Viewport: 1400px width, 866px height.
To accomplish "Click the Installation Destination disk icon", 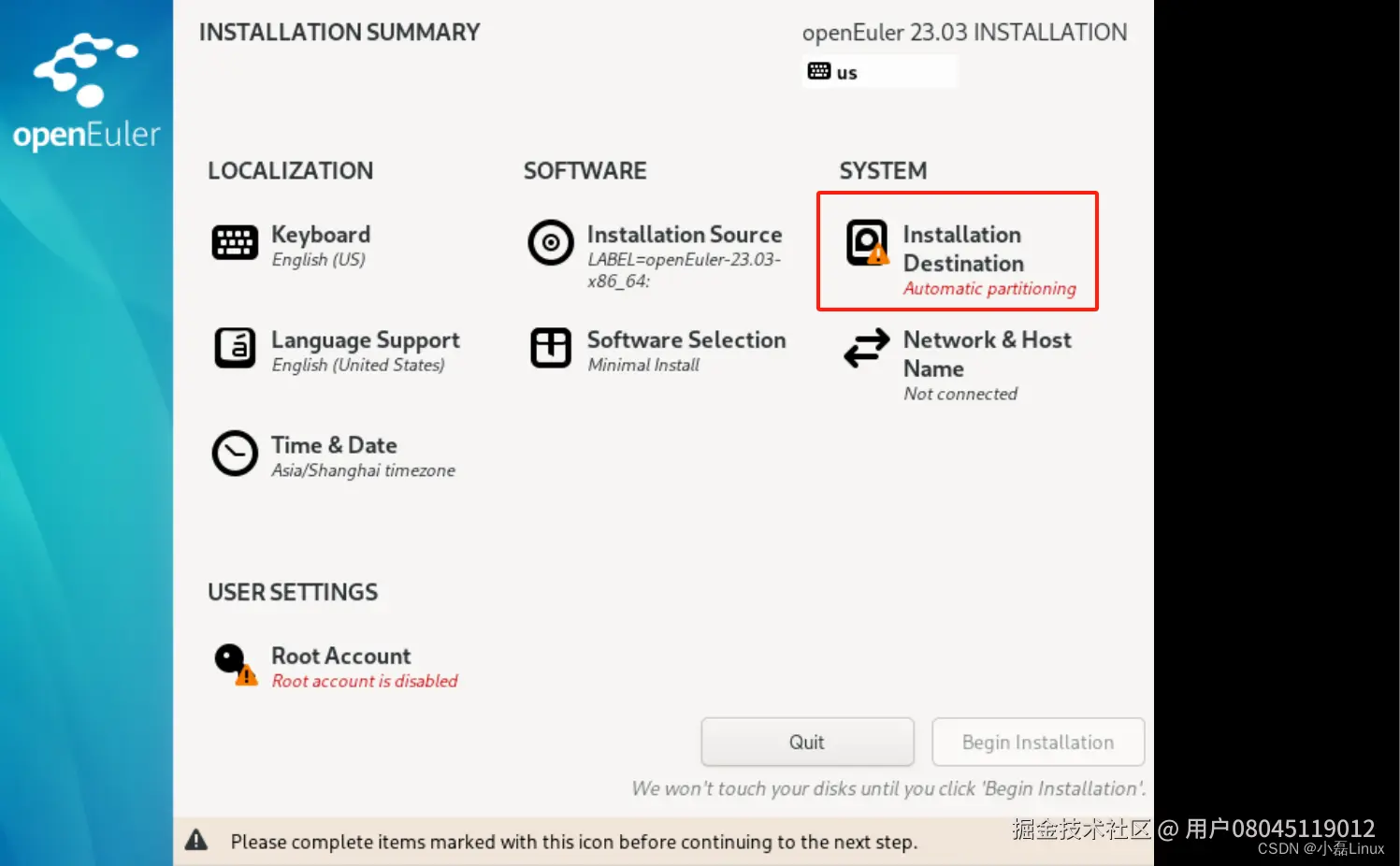I will coord(867,243).
